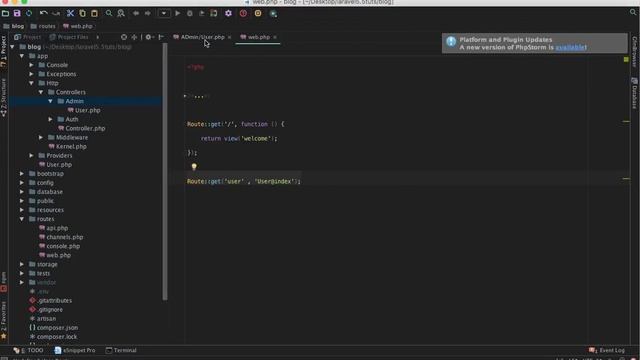Collapse the routes folder
Screen dimensions: 640x360
point(22,219)
